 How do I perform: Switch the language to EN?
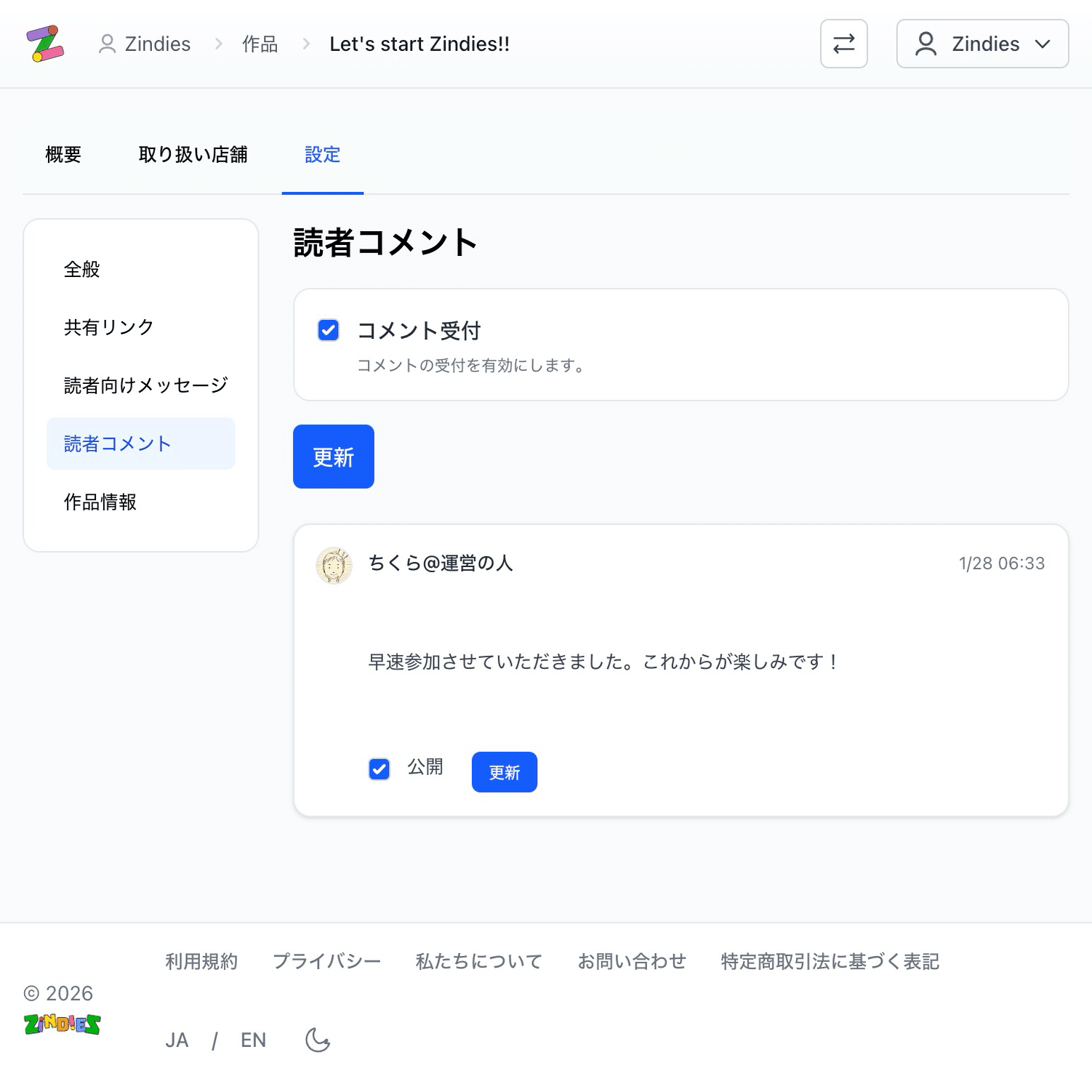254,1040
